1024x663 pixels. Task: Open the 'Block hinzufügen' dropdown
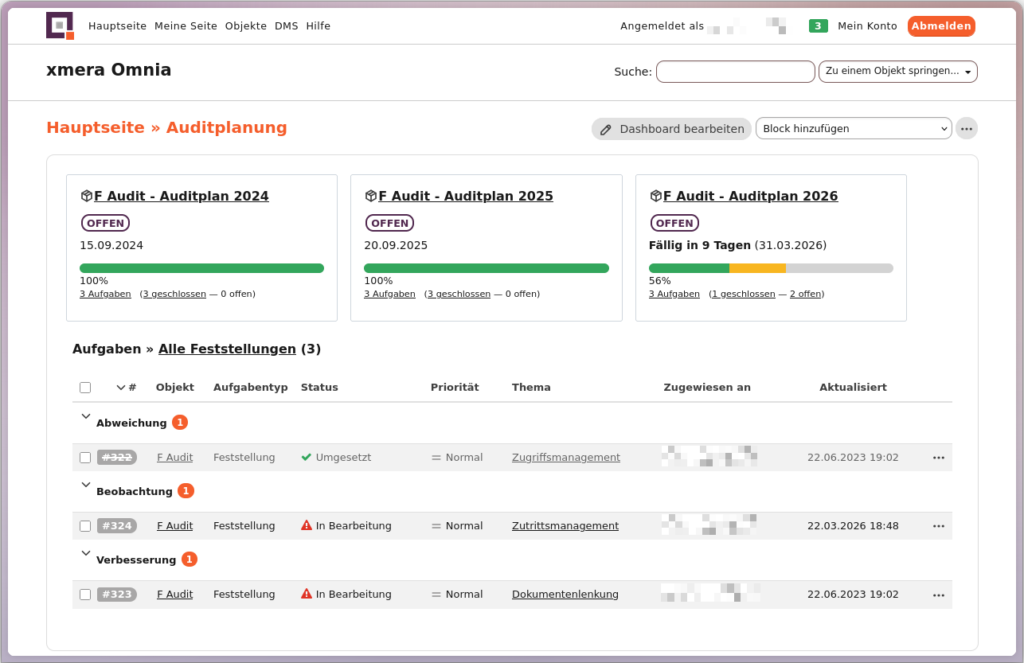click(853, 129)
